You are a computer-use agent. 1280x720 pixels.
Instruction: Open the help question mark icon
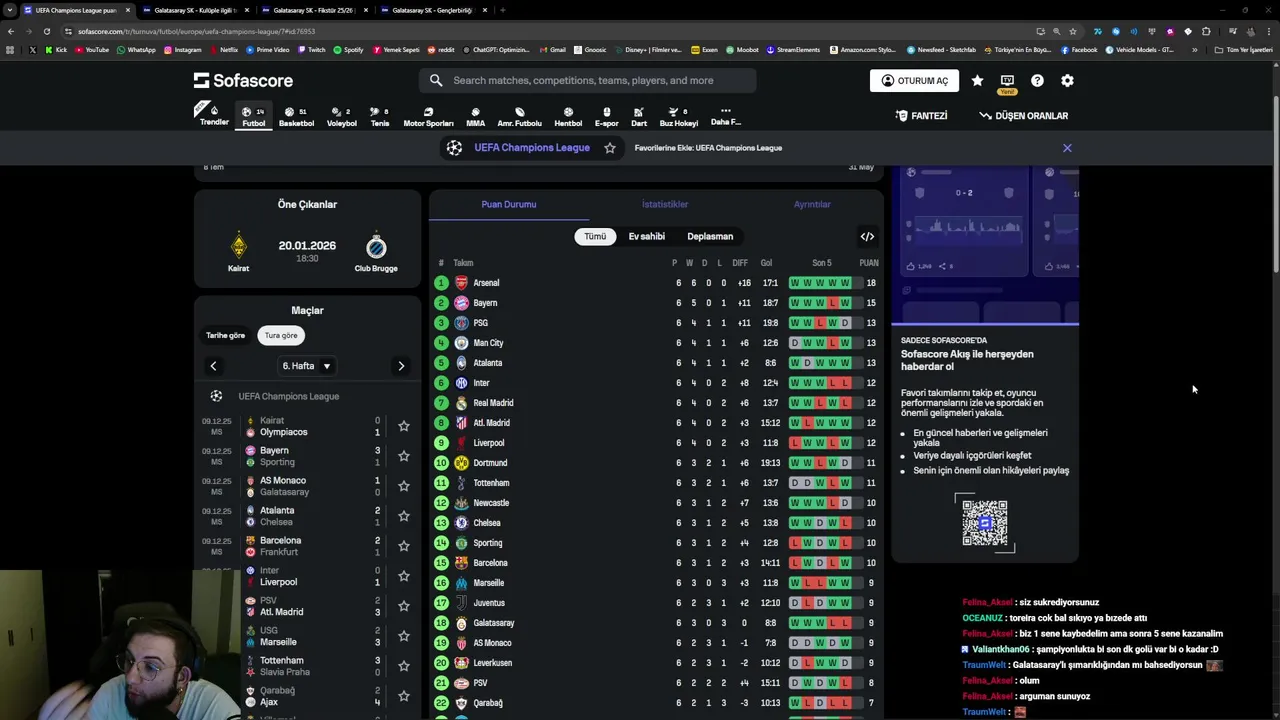coord(1037,81)
